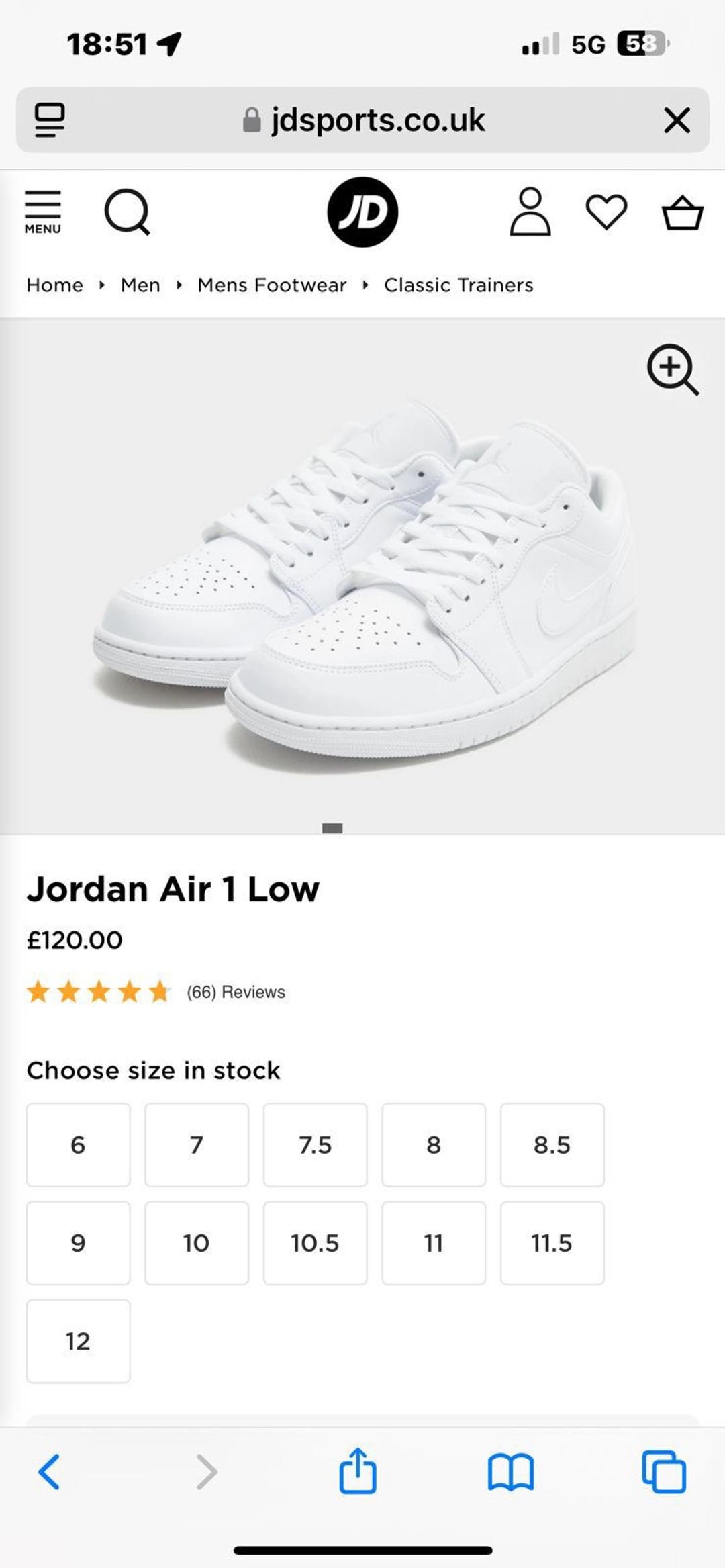
Task: Show open tabs in Safari
Action: 664,1471
